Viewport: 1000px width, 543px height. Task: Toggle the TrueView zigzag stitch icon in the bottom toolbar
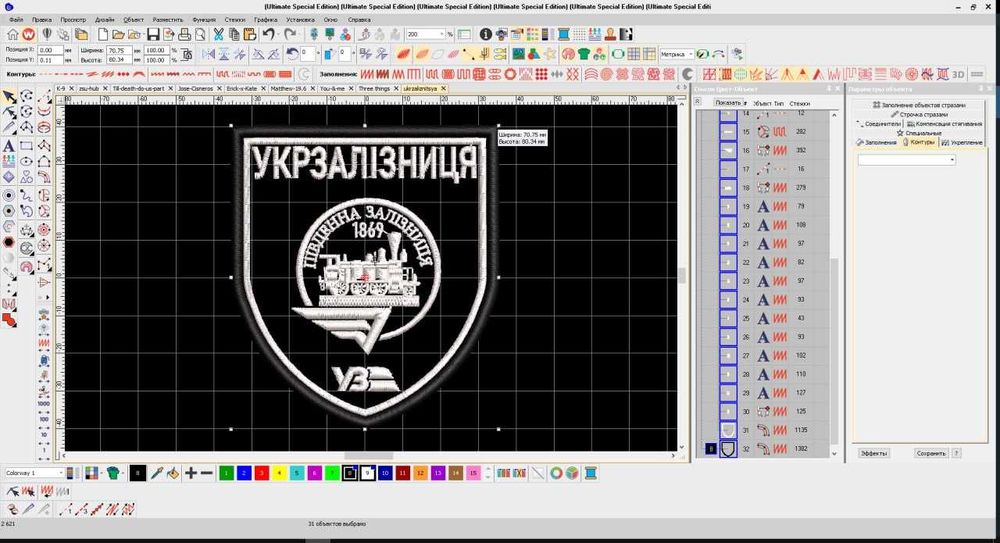tap(46, 491)
